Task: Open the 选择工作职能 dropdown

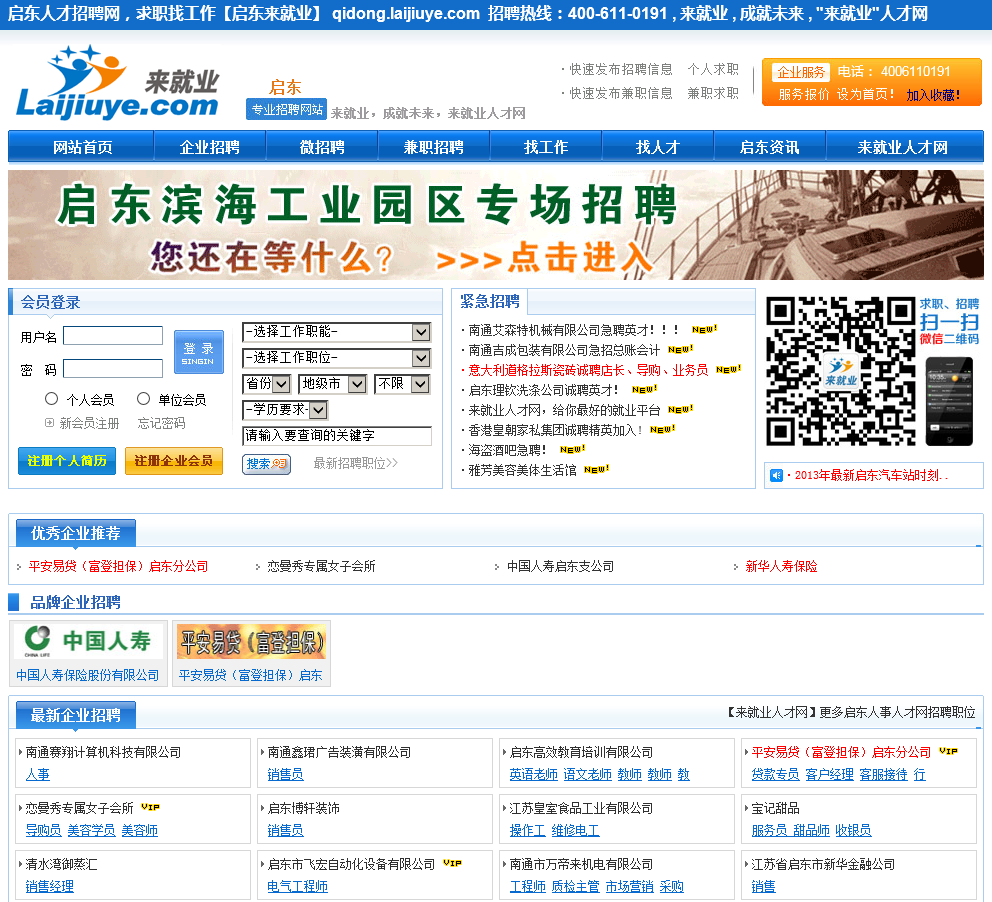Action: pos(337,332)
